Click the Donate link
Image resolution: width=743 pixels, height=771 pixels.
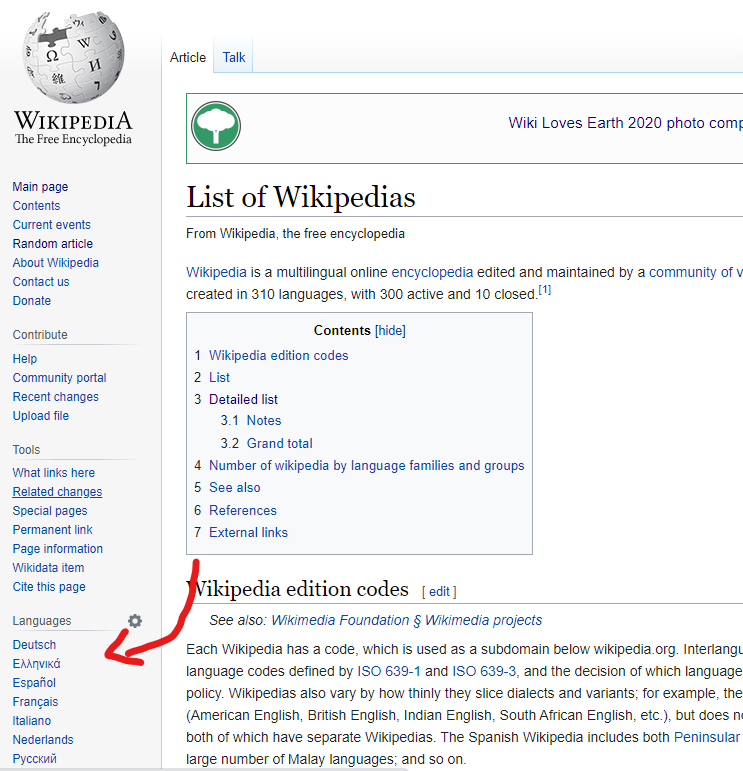tap(32, 301)
